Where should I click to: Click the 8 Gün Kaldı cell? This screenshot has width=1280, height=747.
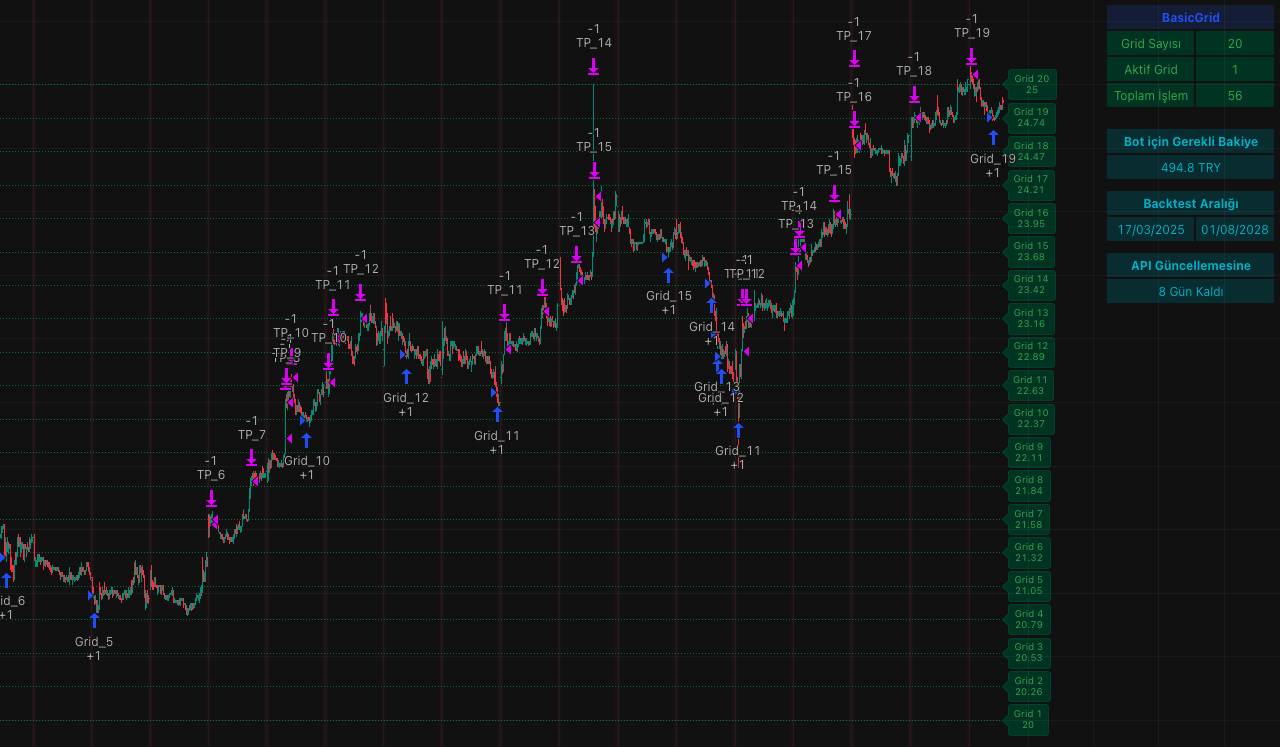(1190, 292)
